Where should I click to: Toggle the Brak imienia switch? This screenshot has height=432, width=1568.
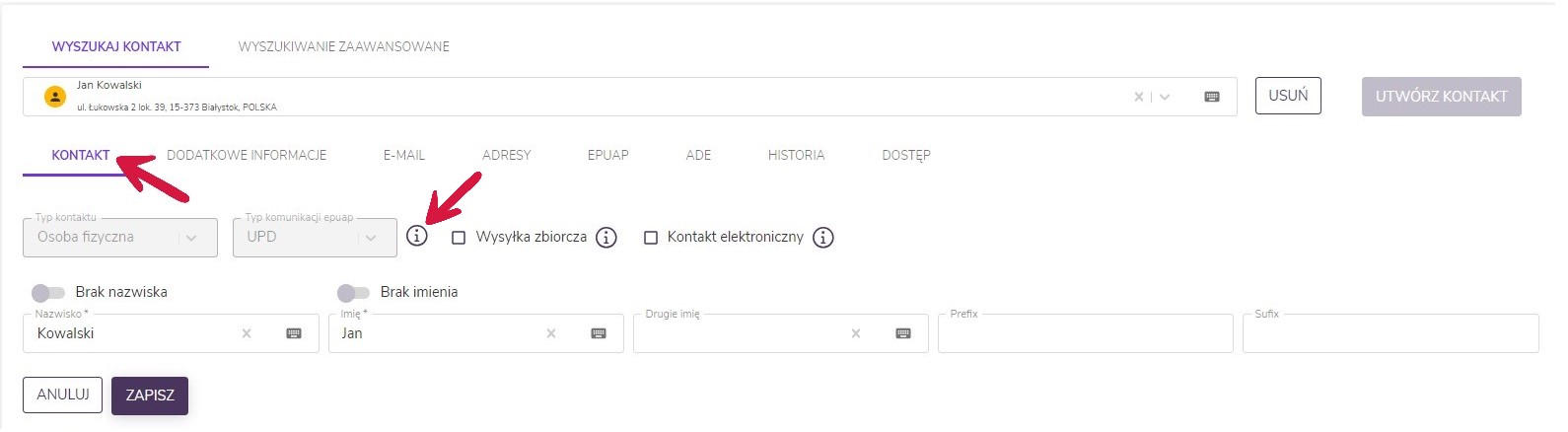[353, 292]
